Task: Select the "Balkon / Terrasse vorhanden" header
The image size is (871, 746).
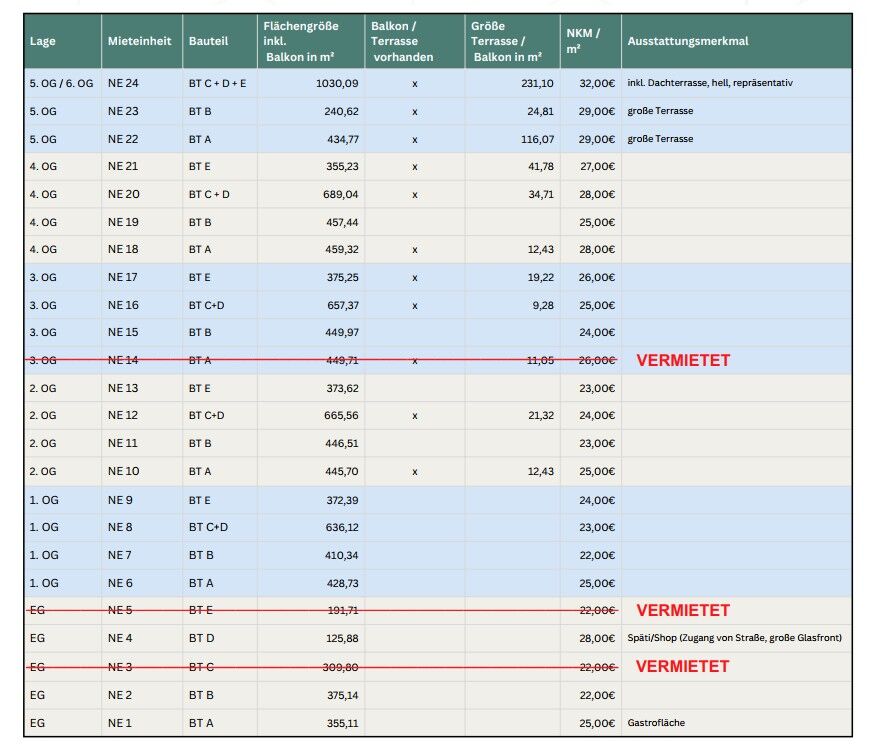Action: [x=401, y=41]
